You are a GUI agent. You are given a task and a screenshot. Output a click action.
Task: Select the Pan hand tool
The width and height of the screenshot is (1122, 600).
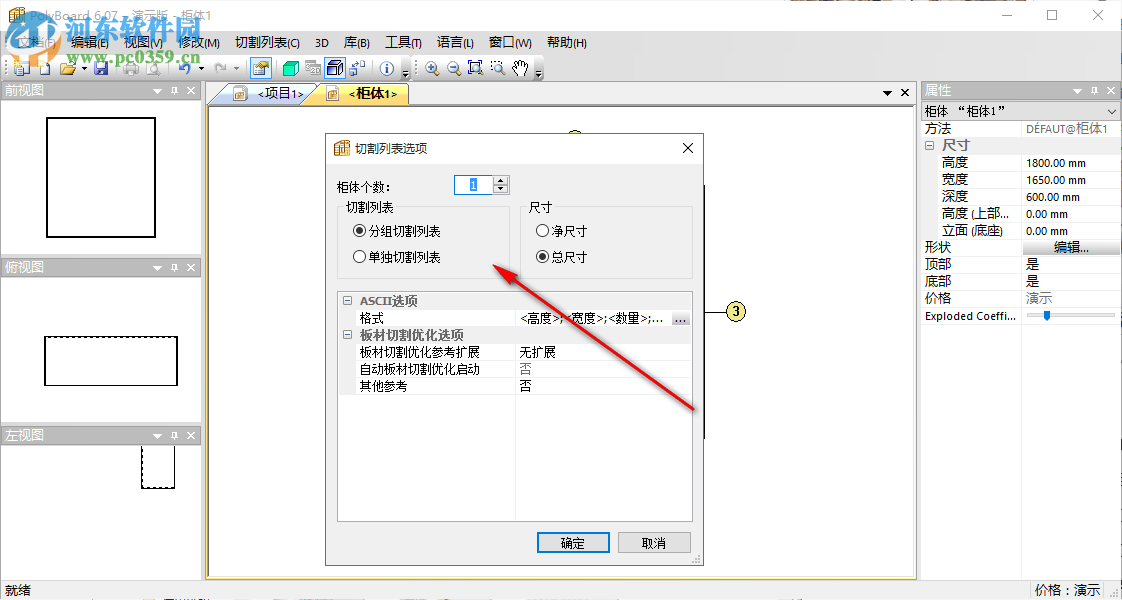(520, 68)
